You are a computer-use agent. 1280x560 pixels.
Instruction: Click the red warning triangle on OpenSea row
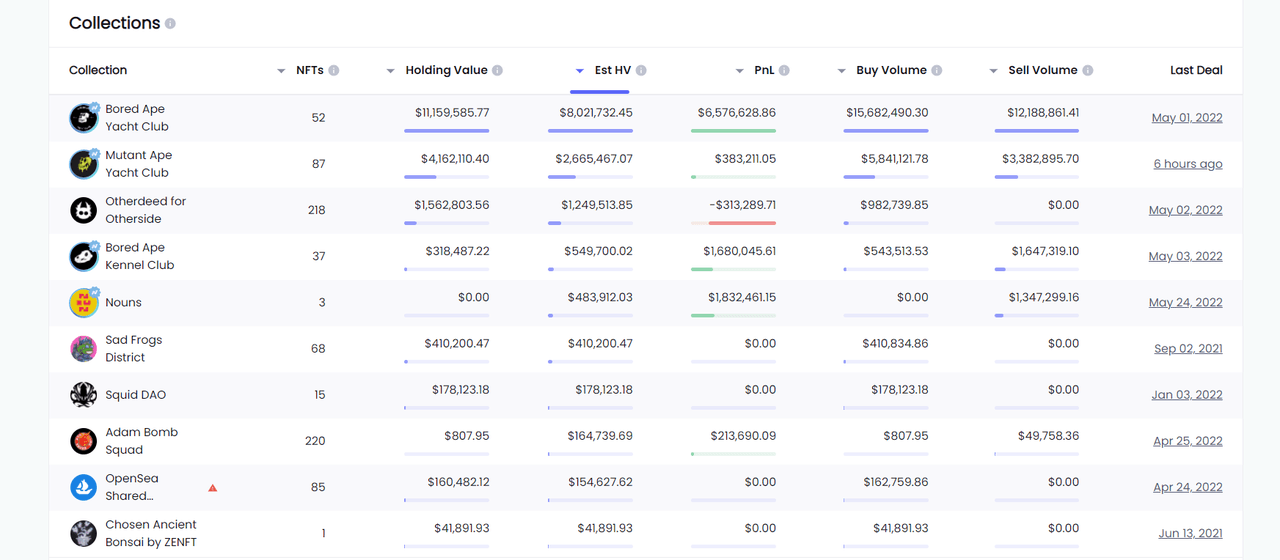point(212,488)
